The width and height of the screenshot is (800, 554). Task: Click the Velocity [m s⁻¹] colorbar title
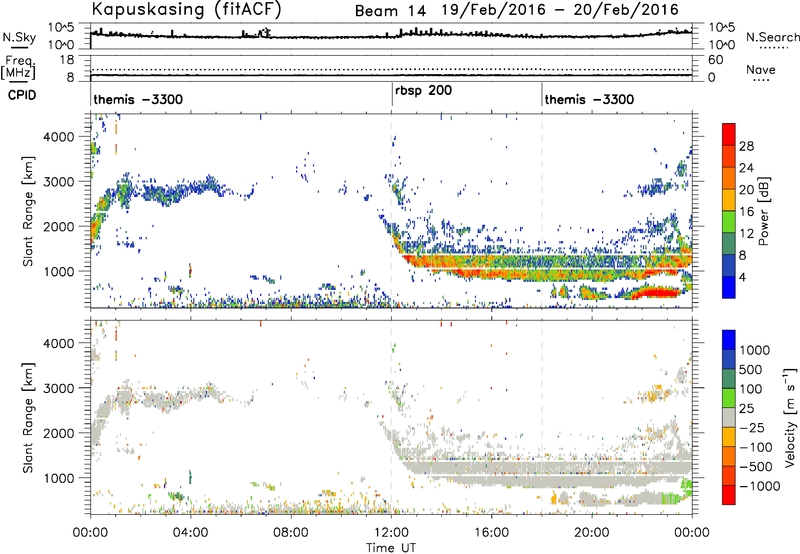[790, 417]
